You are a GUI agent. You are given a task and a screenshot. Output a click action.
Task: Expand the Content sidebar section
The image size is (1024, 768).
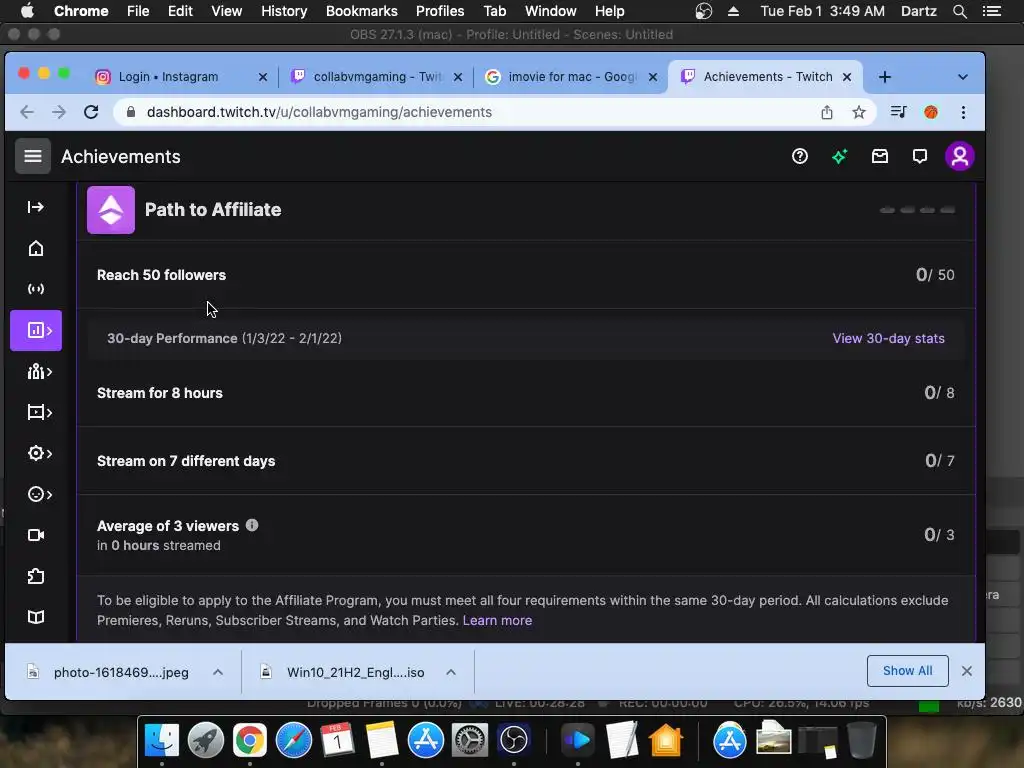pos(39,412)
